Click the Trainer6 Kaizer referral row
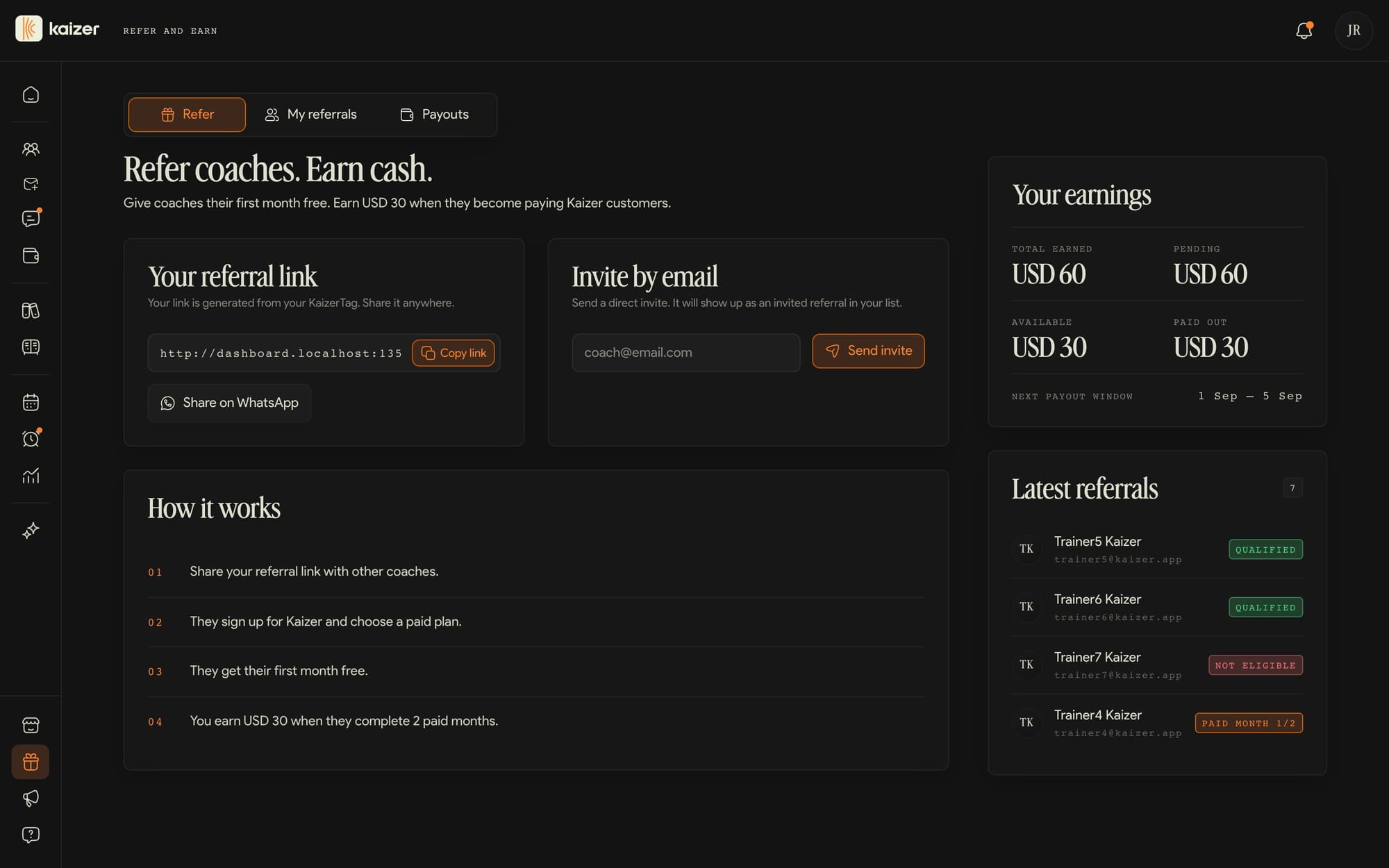This screenshot has width=1389, height=868. click(x=1157, y=607)
